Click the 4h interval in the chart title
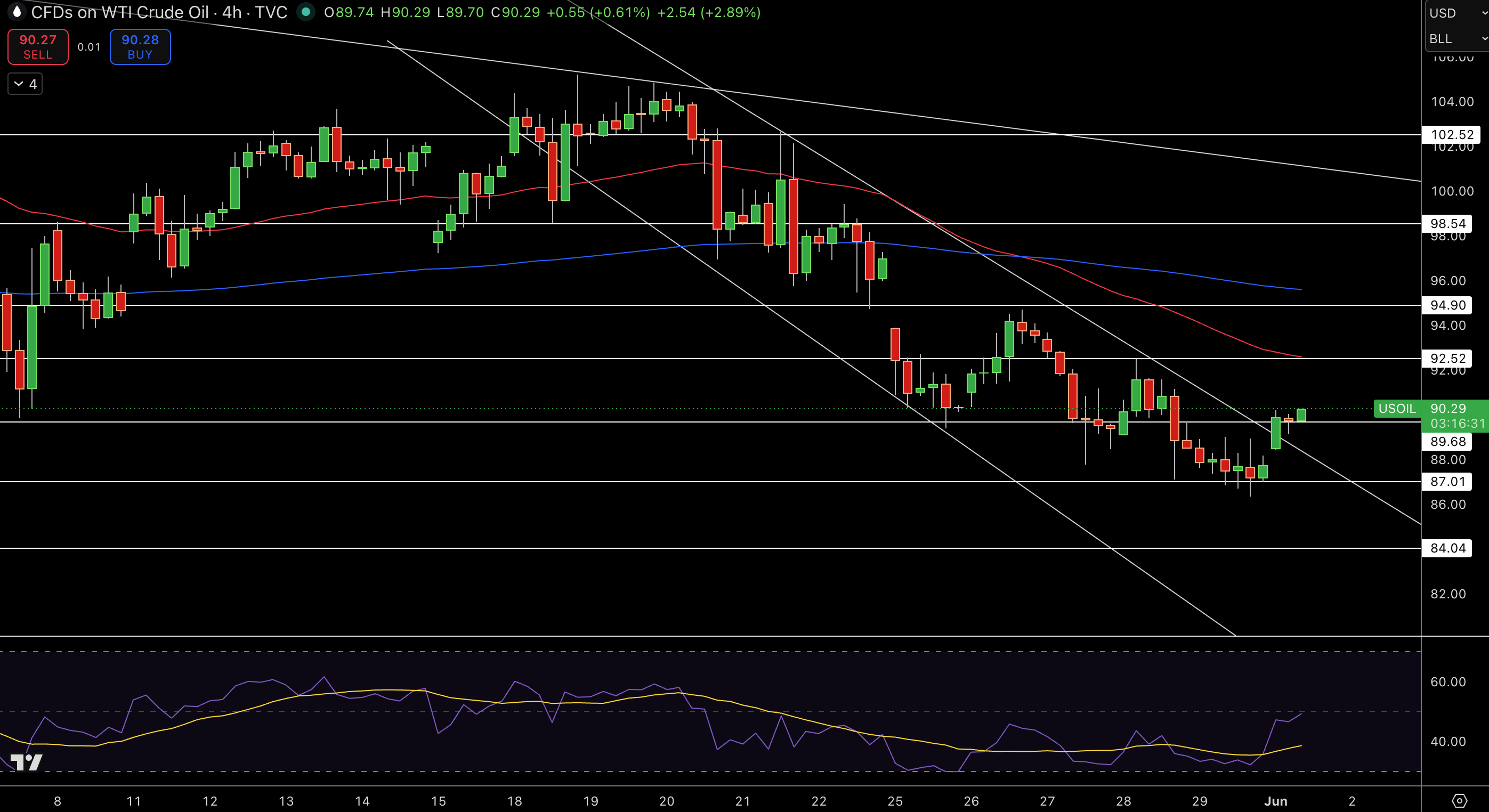Viewport: 1489px width, 812px height. tap(232, 12)
